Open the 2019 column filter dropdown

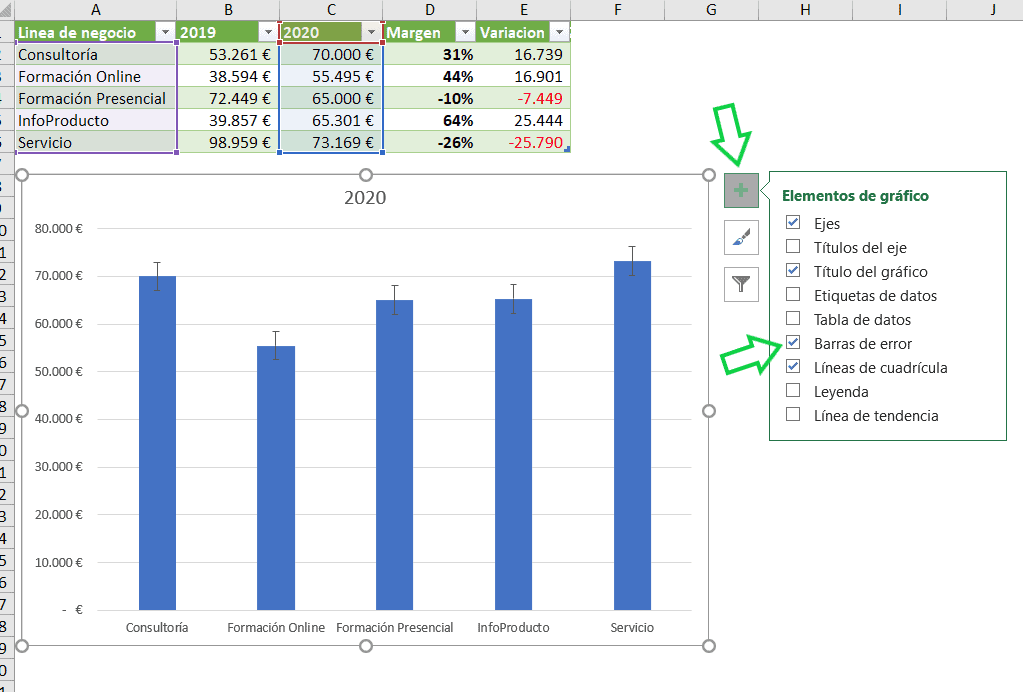[268, 33]
